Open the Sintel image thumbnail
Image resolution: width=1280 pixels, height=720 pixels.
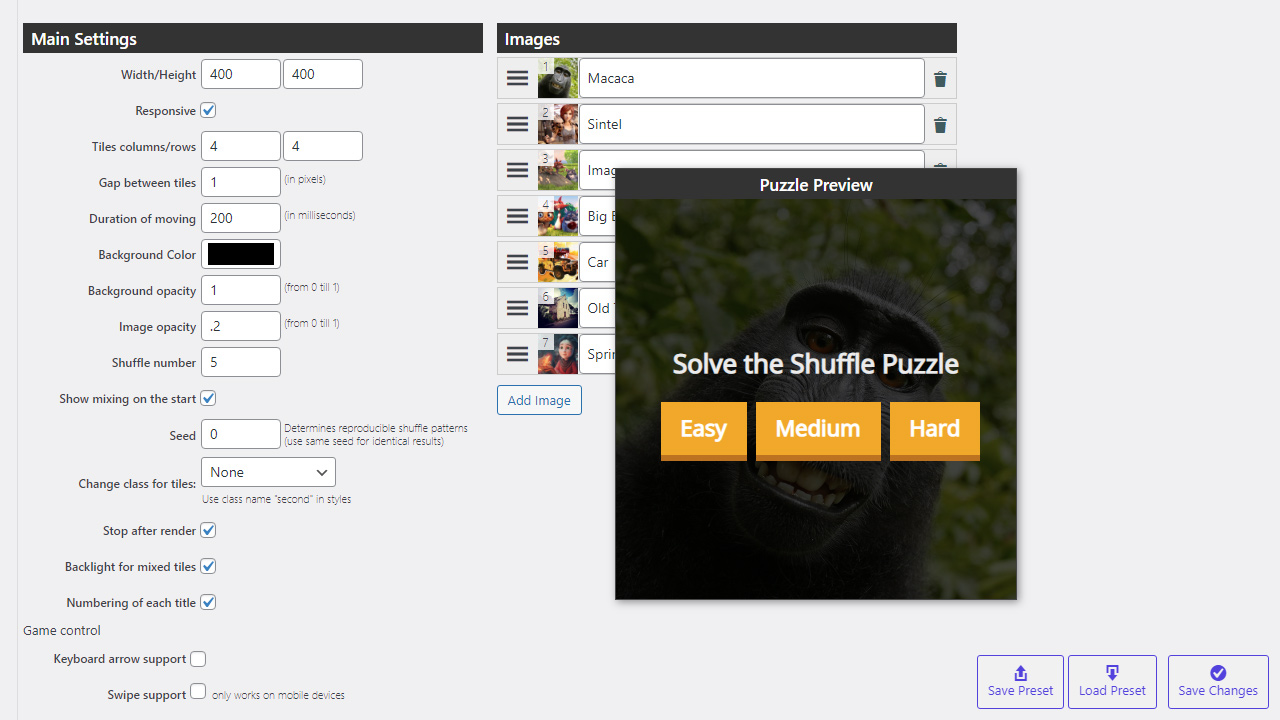[x=558, y=124]
